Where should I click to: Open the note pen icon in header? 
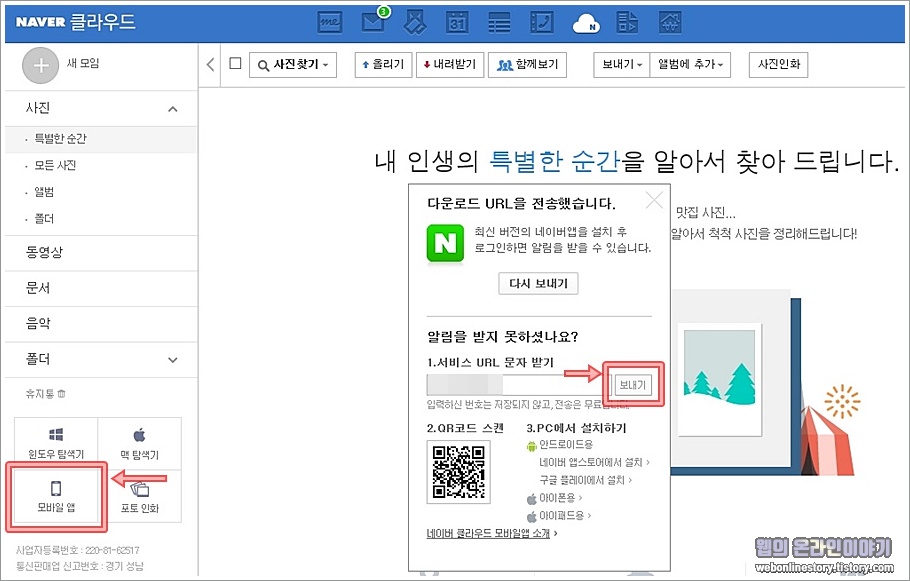(x=415, y=23)
